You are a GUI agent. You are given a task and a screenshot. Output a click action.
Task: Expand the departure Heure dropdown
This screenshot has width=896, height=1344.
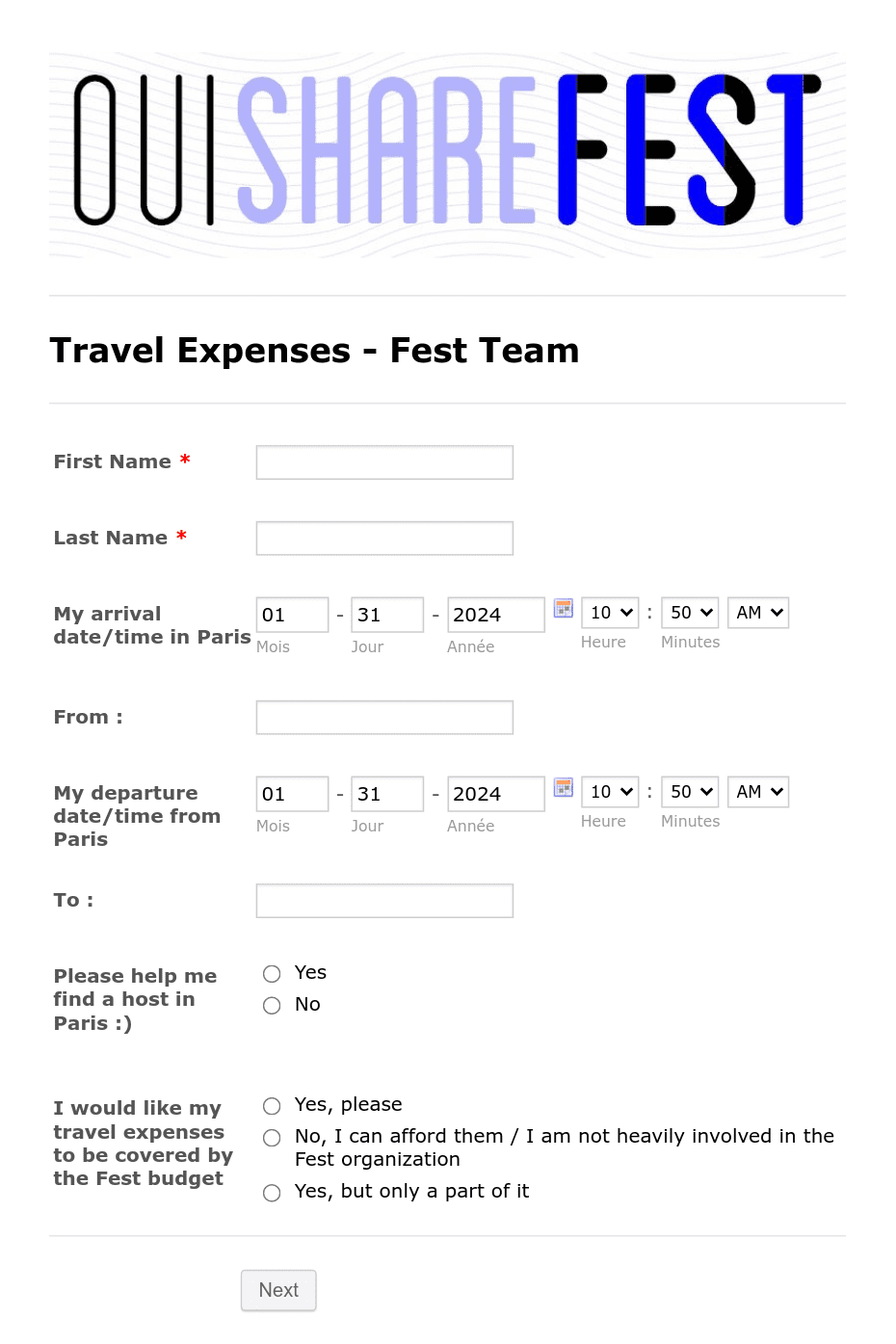610,792
